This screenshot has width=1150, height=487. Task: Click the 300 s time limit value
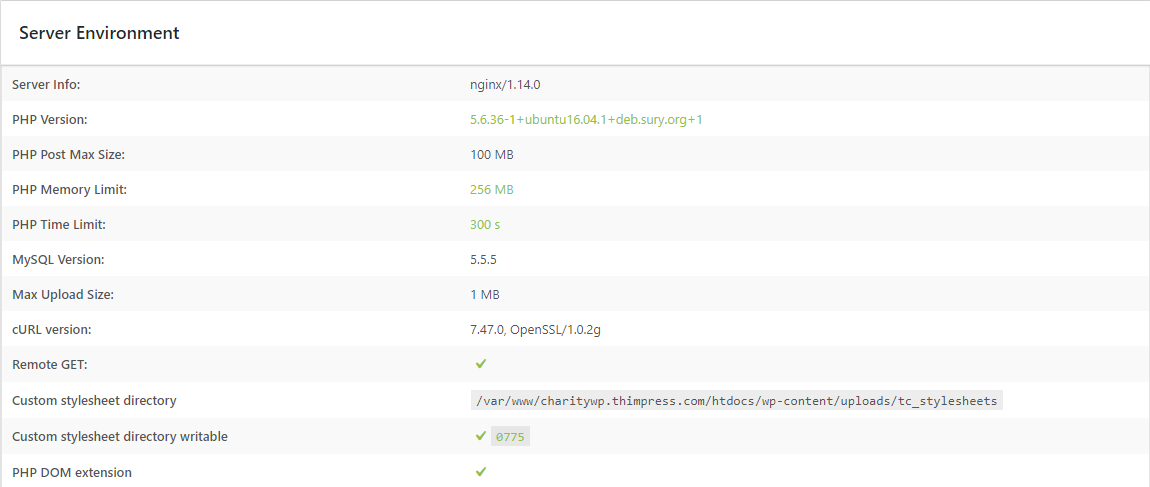pos(485,224)
